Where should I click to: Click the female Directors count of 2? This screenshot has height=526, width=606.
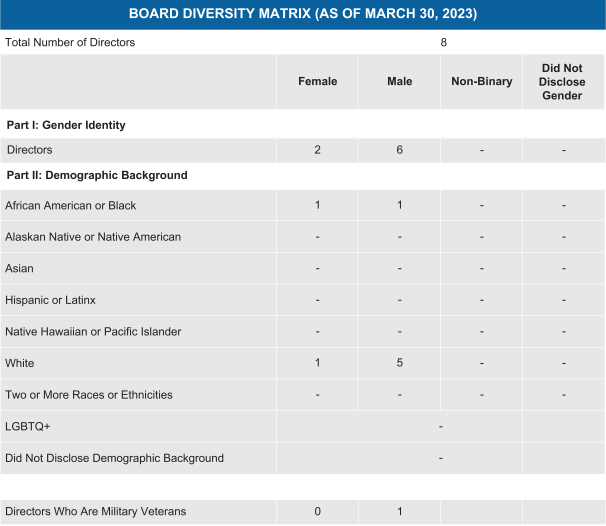coord(317,150)
